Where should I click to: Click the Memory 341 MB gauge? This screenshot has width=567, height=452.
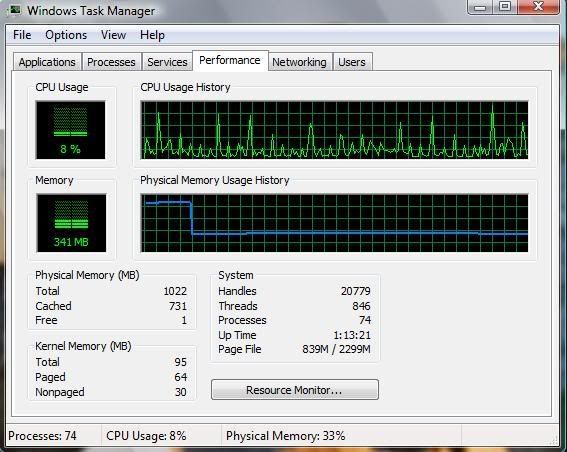71,223
